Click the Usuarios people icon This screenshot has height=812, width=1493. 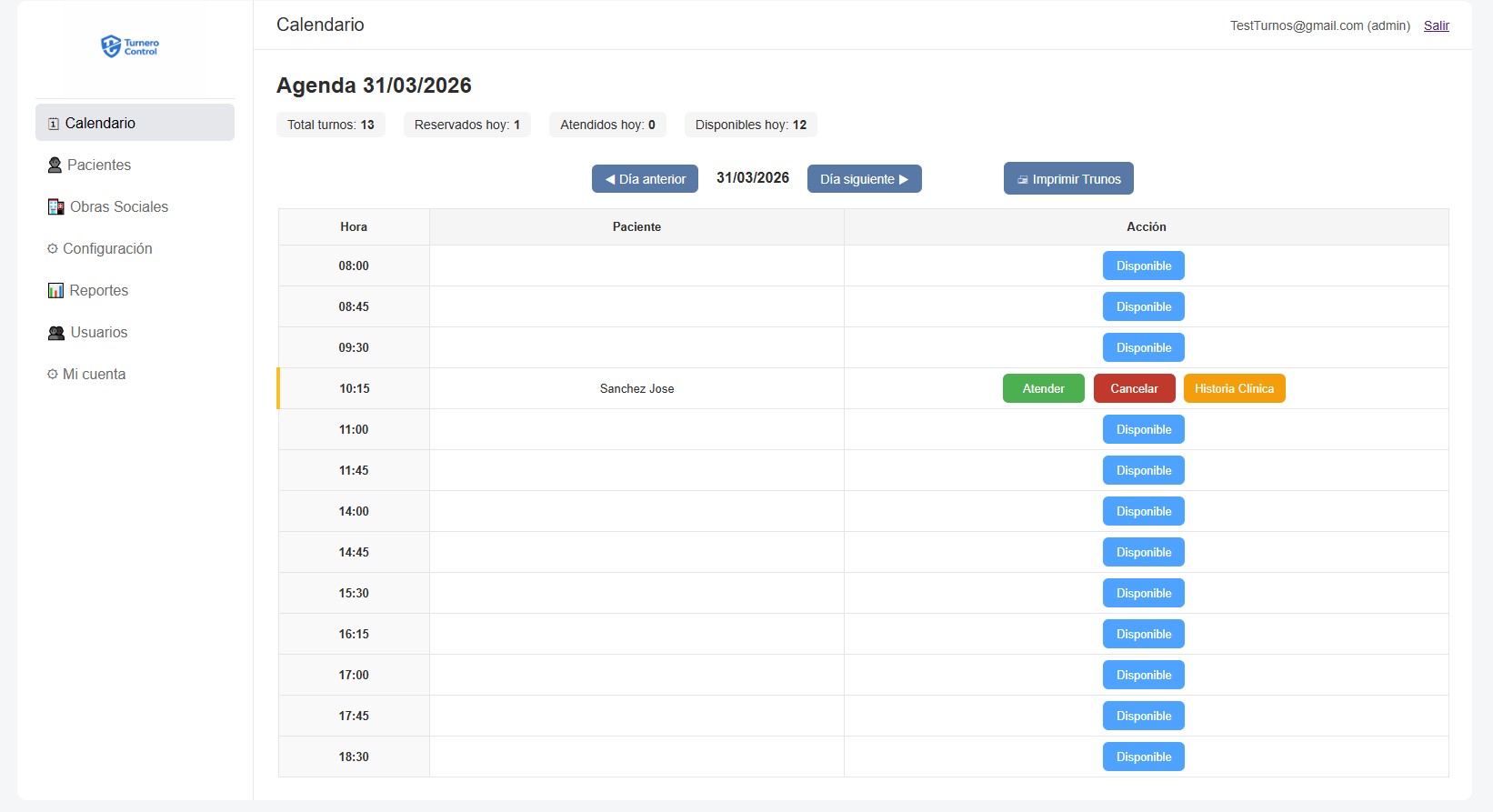point(56,333)
